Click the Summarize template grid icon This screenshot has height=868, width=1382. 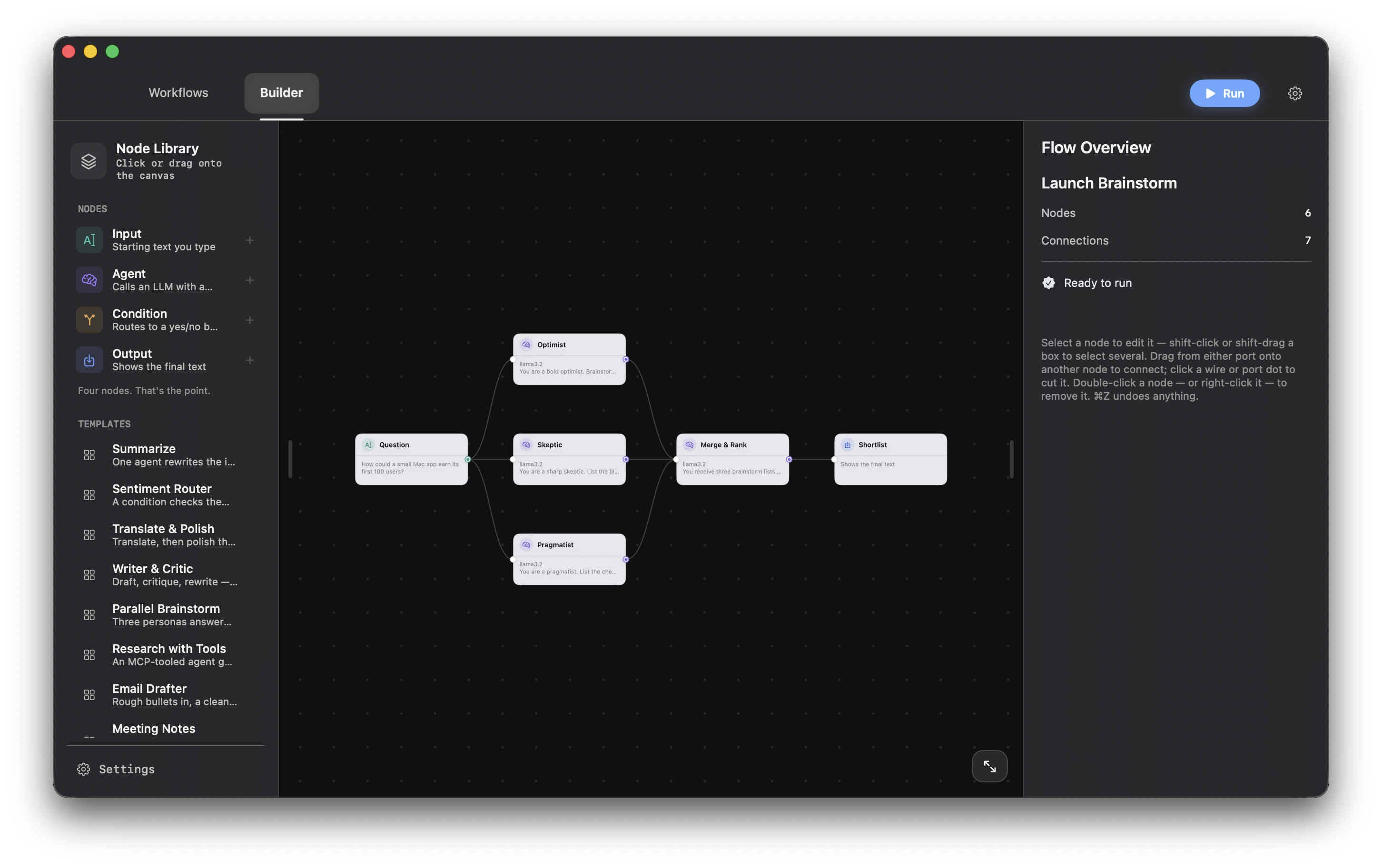tap(89, 454)
